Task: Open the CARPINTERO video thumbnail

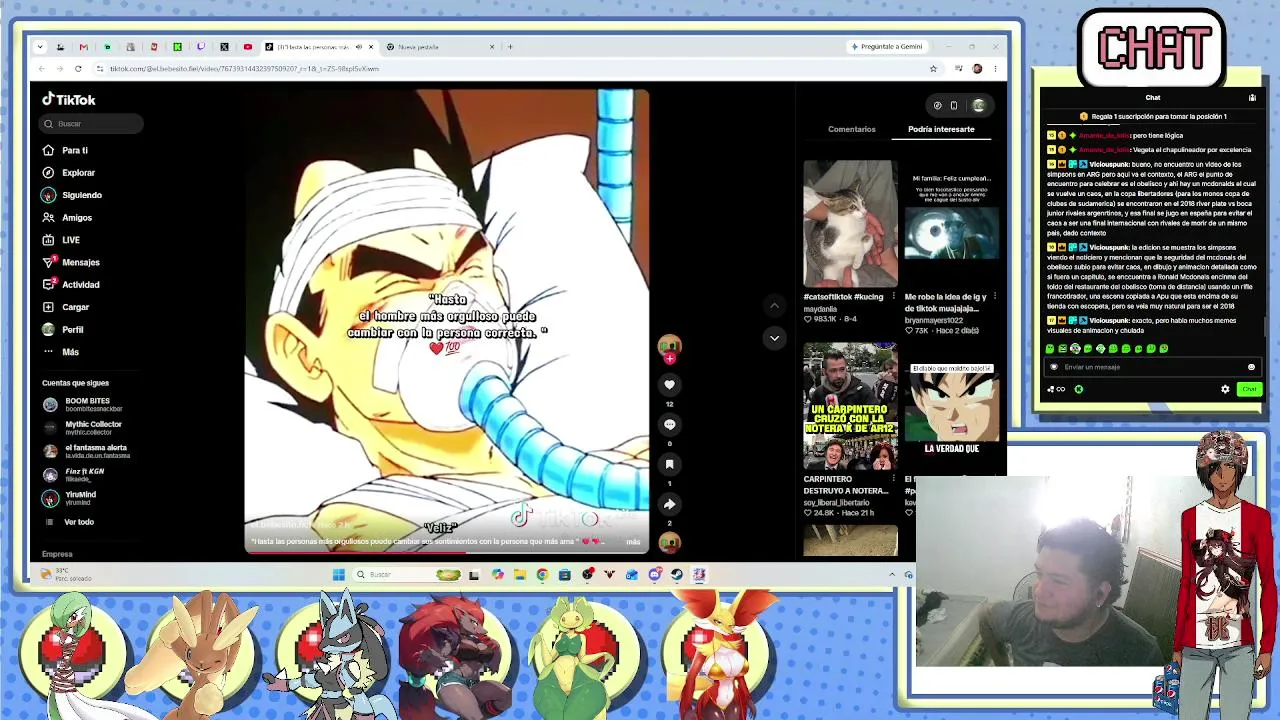Action: pos(850,406)
